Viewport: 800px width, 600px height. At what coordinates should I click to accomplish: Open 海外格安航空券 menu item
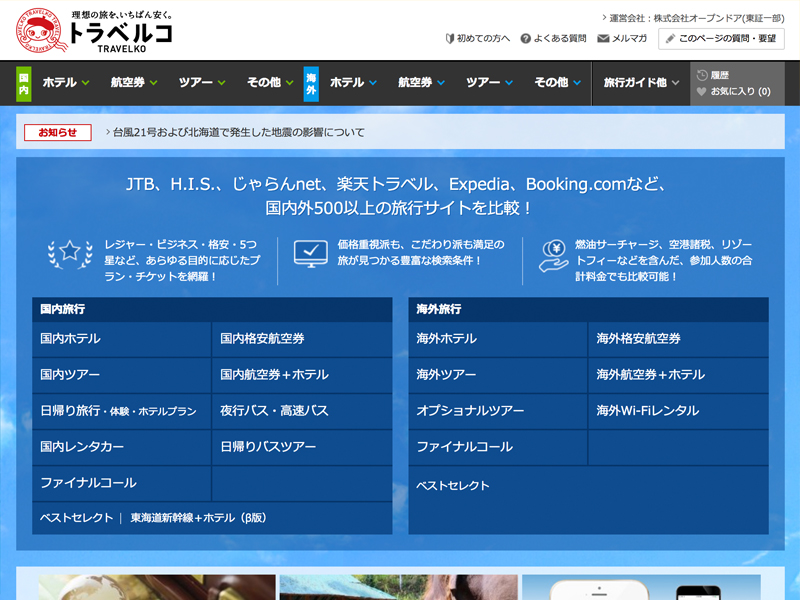pyautogui.click(x=679, y=339)
